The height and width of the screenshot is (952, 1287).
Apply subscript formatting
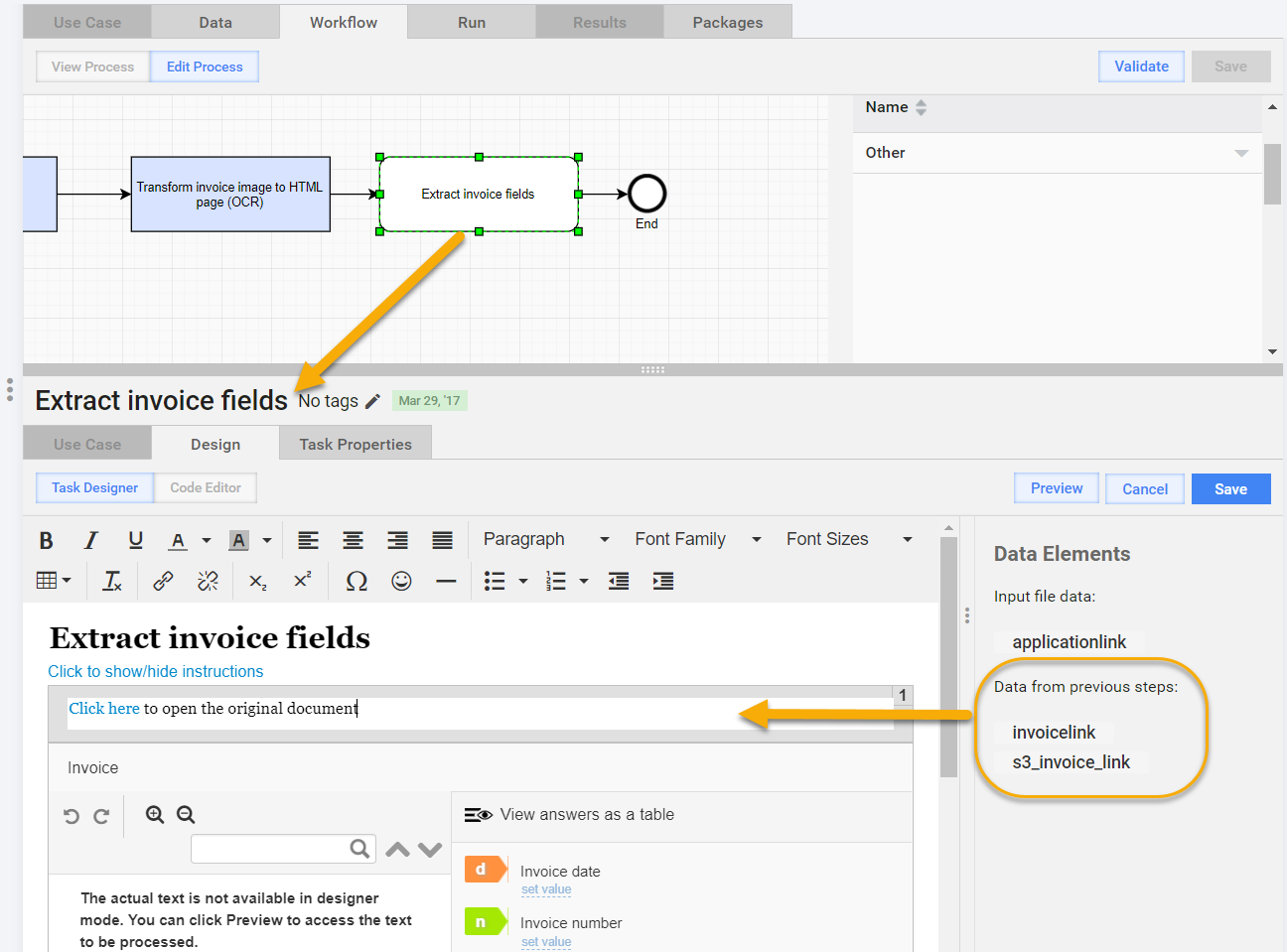tap(258, 581)
